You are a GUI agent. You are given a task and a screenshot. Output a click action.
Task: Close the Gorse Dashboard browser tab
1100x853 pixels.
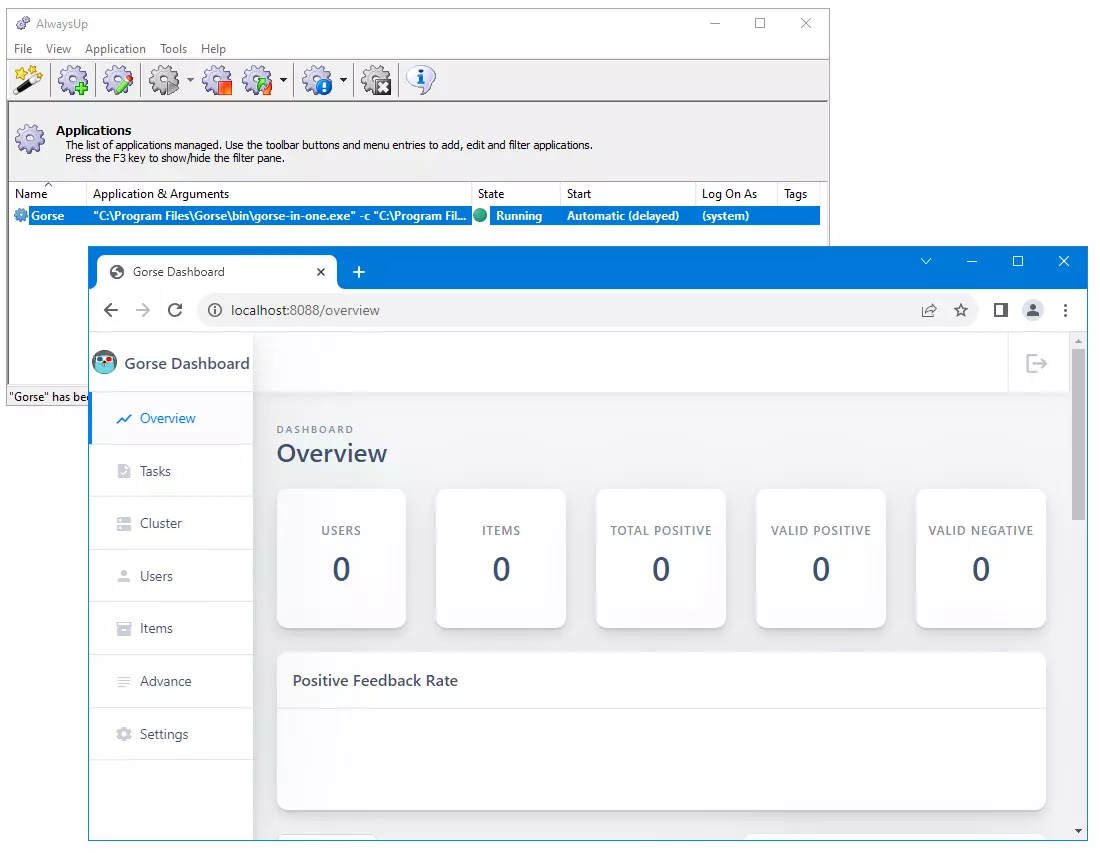[321, 271]
